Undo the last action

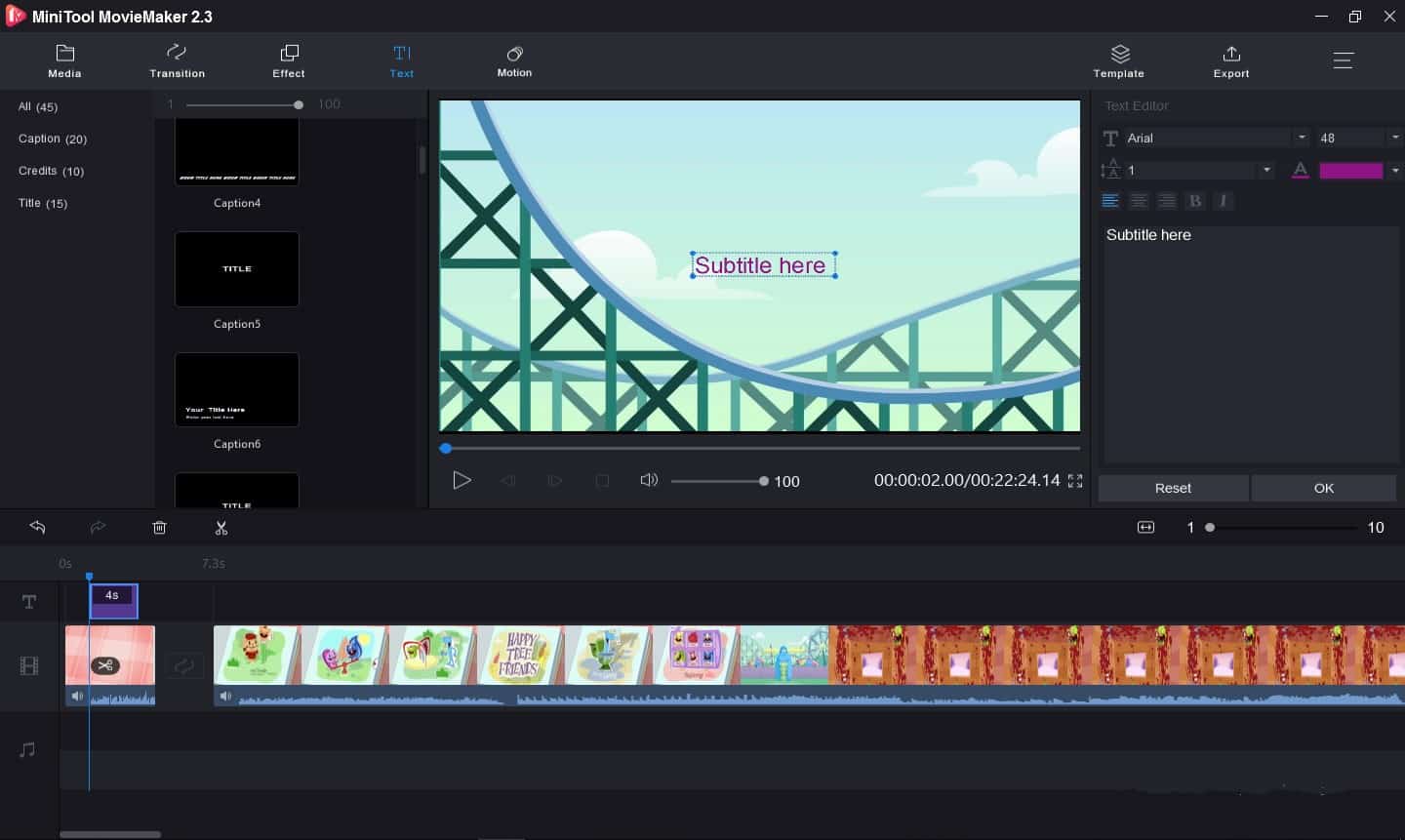pos(37,527)
